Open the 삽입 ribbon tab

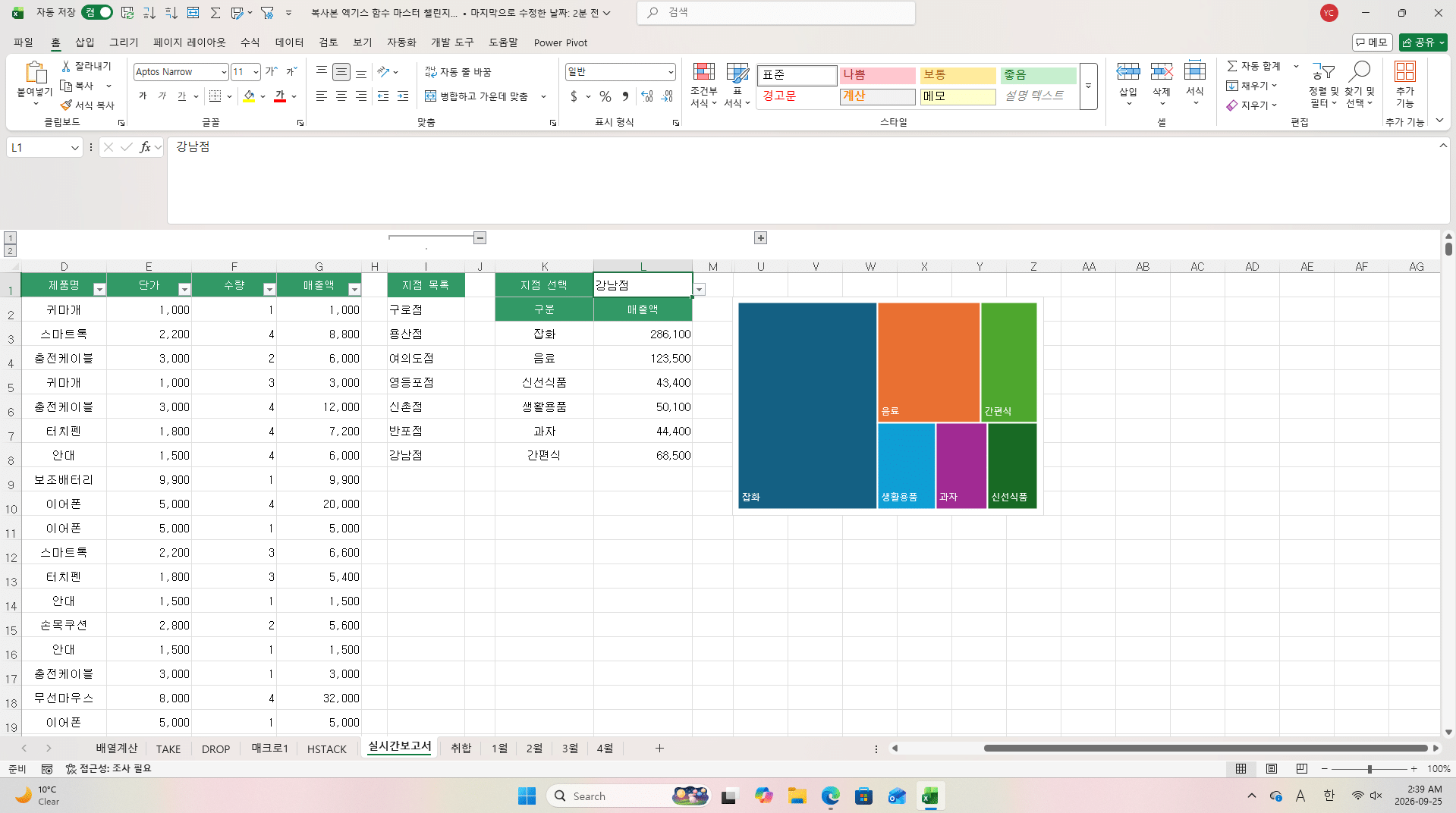pos(85,42)
